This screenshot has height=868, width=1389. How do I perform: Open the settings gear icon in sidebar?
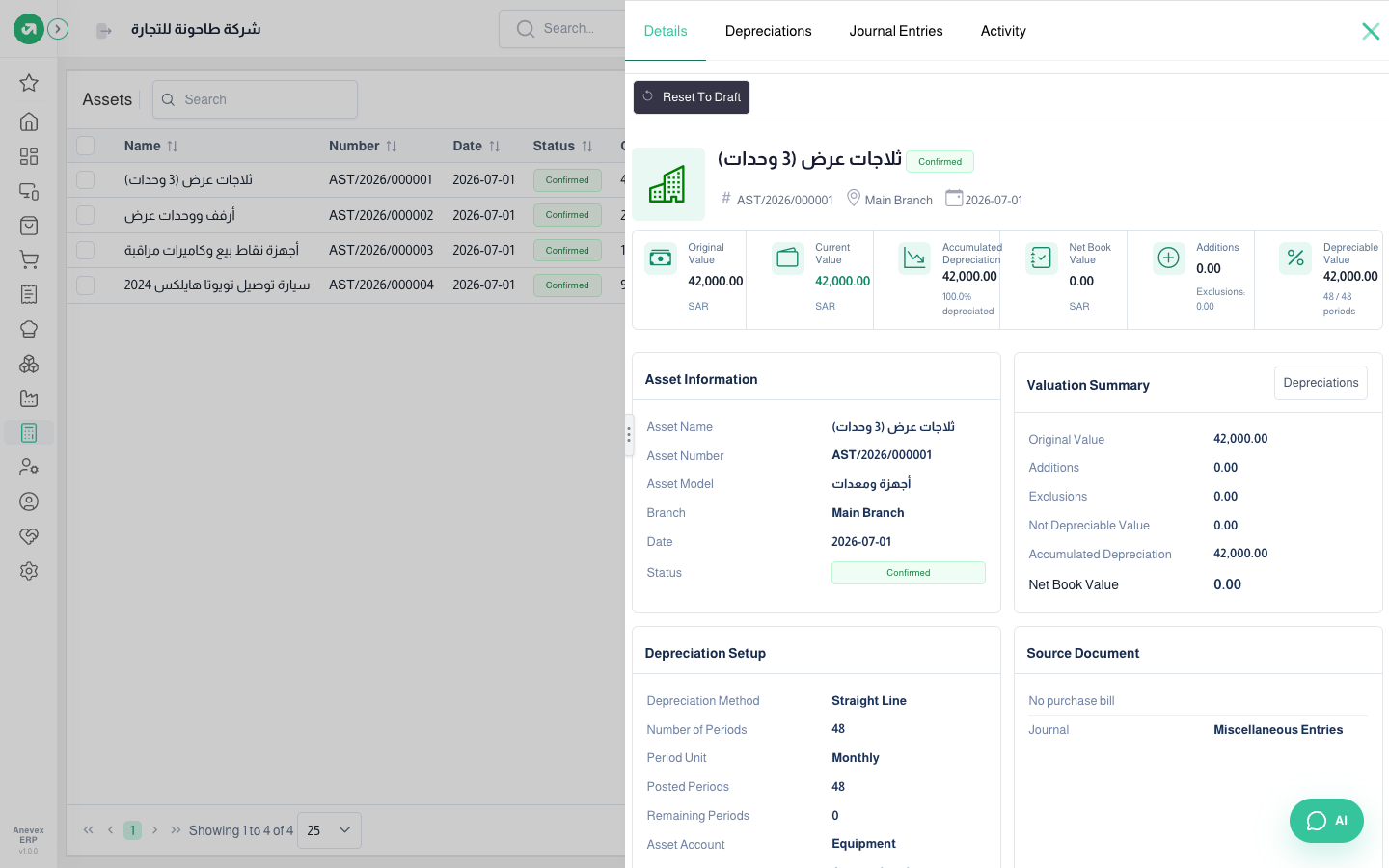click(x=29, y=571)
